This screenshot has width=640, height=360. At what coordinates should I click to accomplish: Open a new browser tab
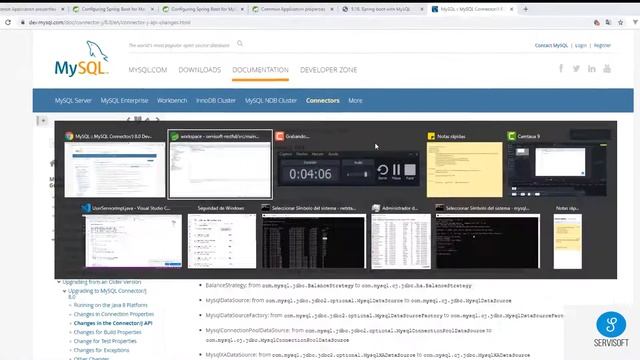point(525,9)
